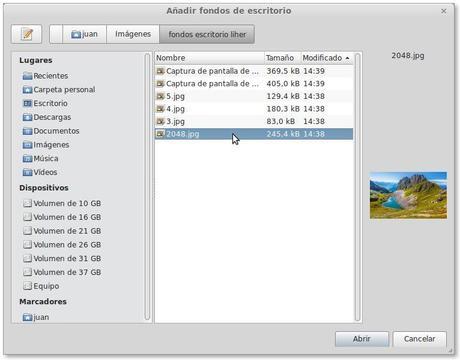Screen dimensions: 460x360
Task: Click the mountain lake preview thumbnail
Action: 408,195
